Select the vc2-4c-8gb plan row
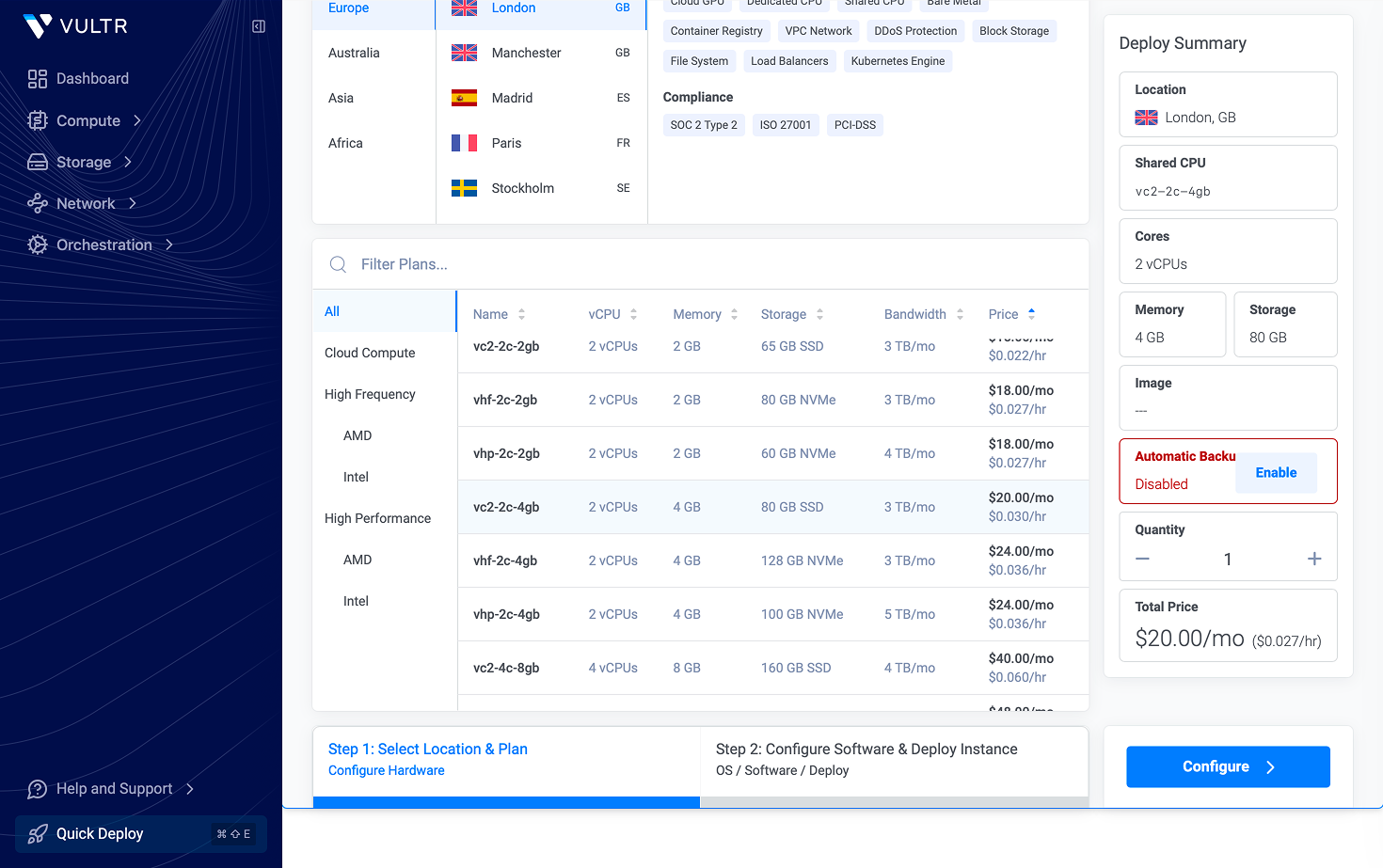The image size is (1383, 868). pyautogui.click(x=773, y=668)
